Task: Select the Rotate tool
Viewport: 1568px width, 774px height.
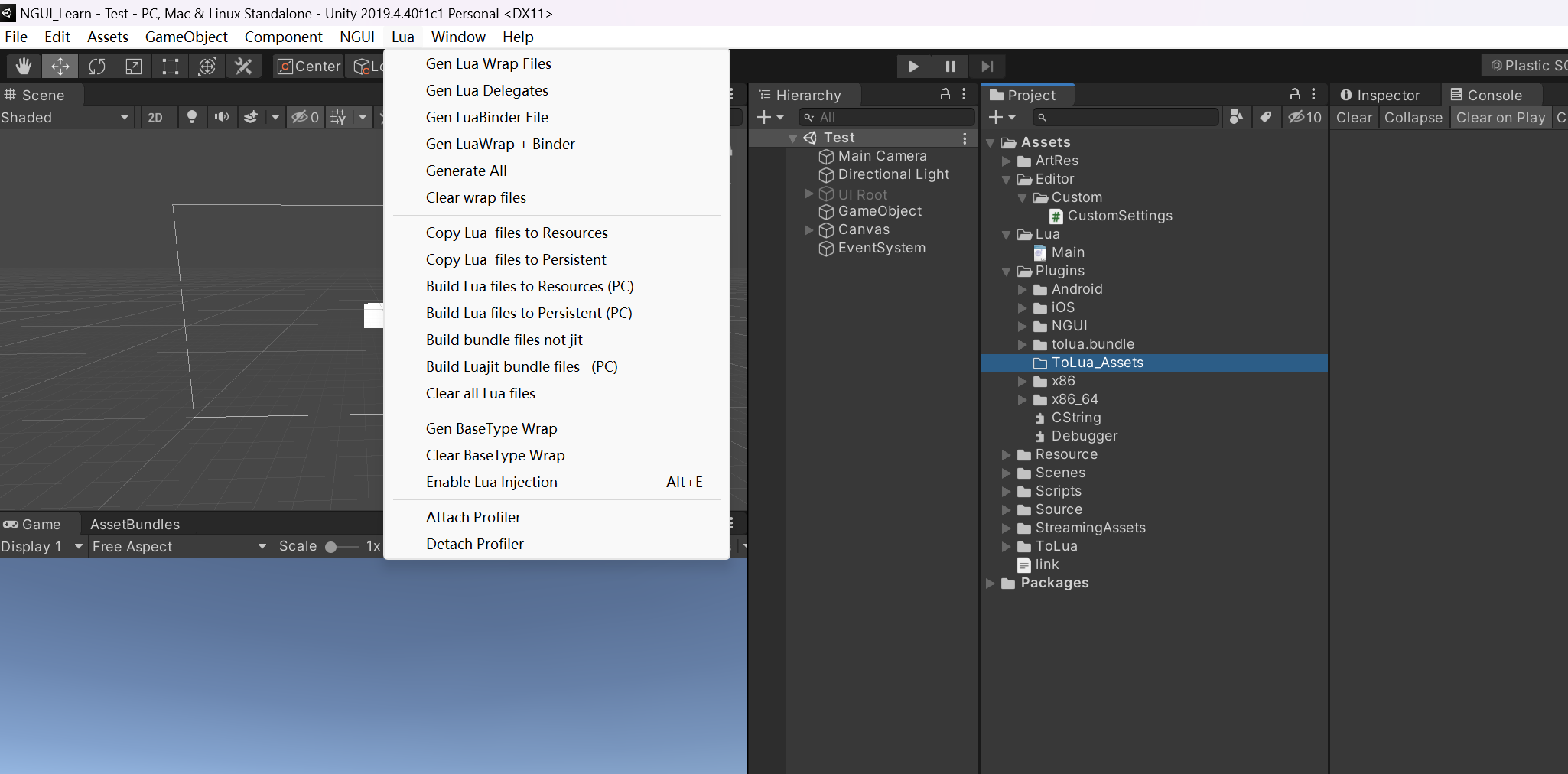Action: pyautogui.click(x=97, y=67)
